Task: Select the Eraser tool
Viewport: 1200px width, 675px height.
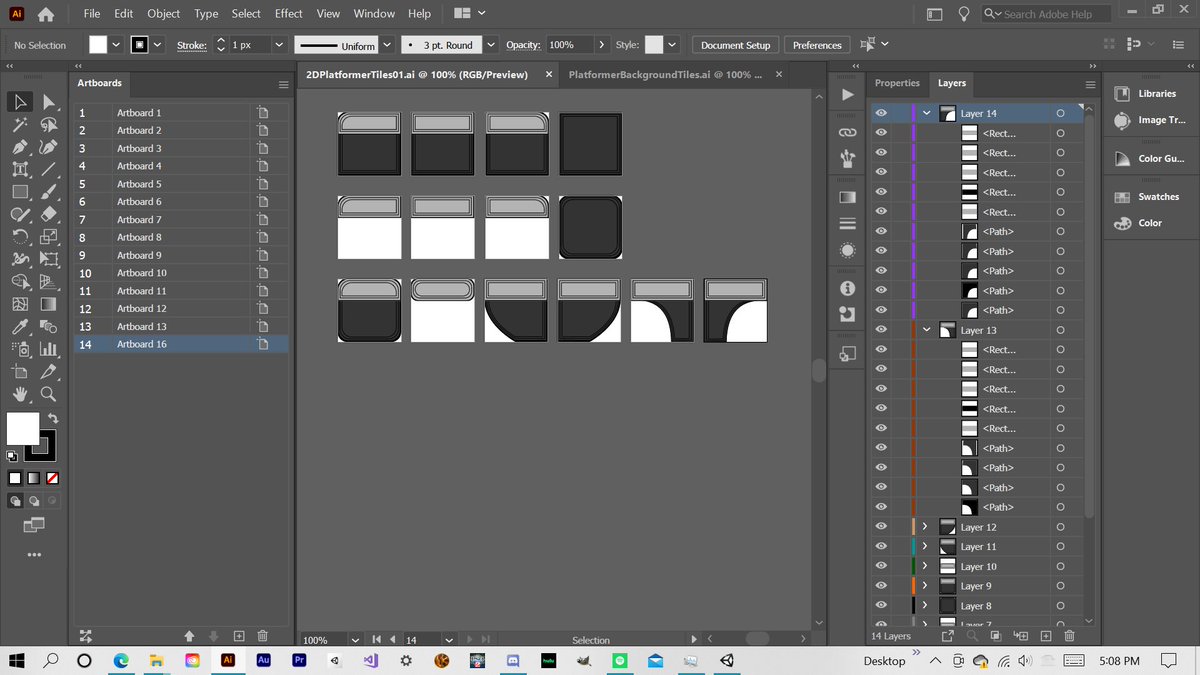Action: (x=48, y=214)
